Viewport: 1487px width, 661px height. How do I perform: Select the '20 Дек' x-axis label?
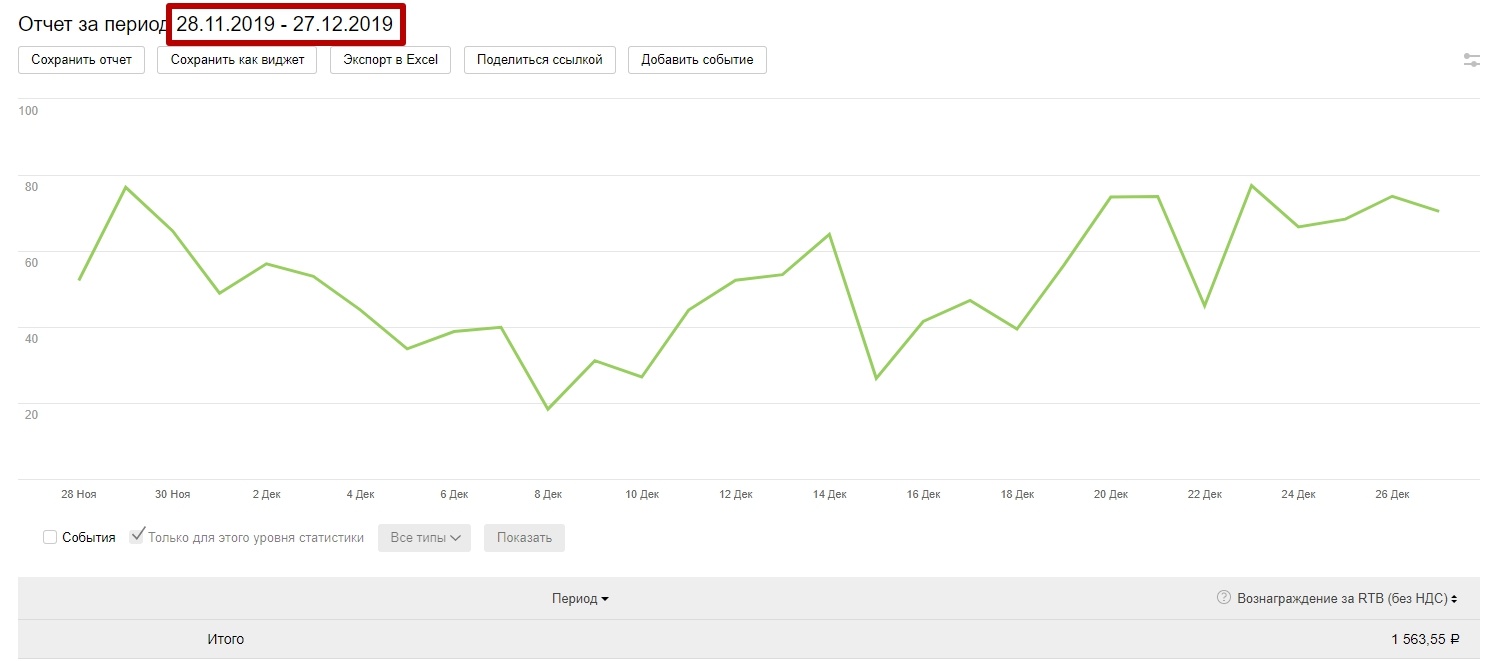tap(1110, 494)
